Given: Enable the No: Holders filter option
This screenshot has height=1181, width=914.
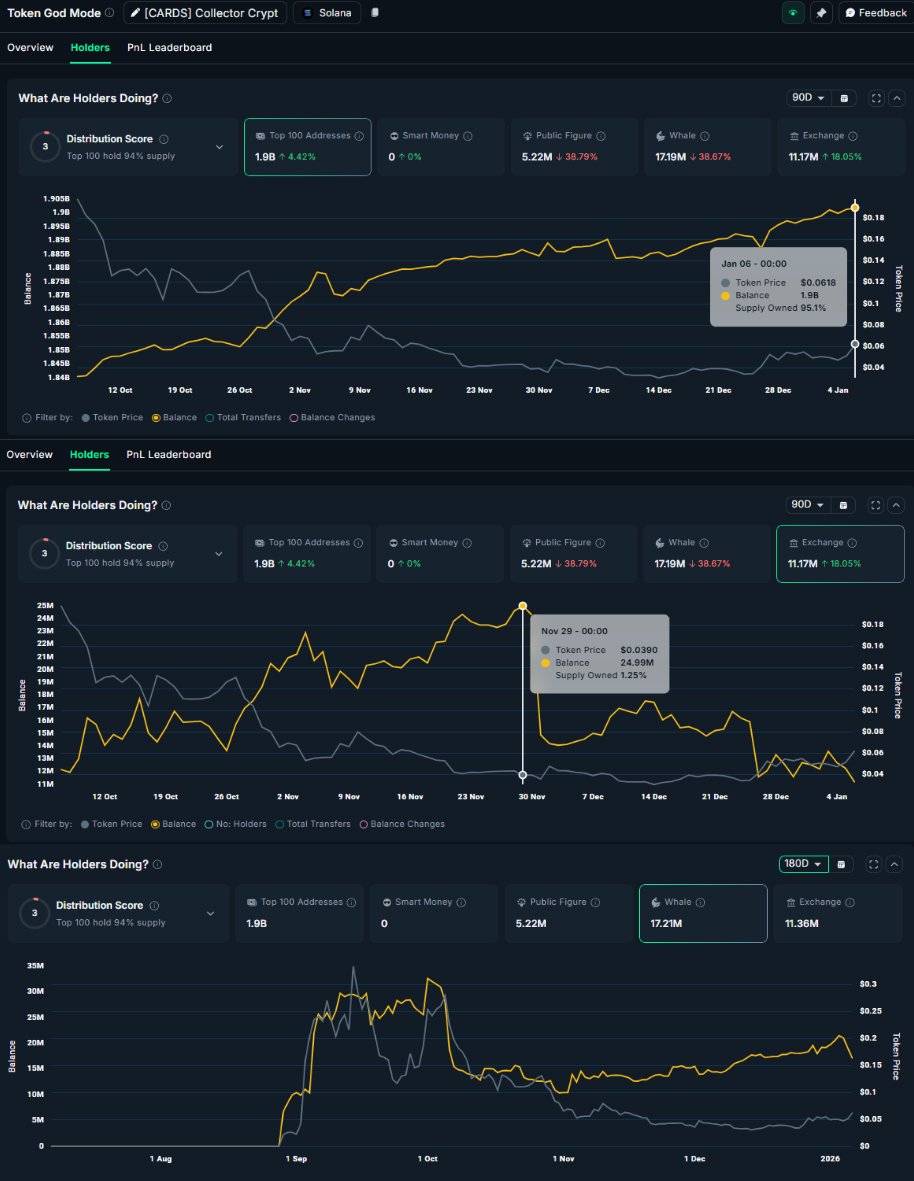Looking at the screenshot, I should 235,824.
